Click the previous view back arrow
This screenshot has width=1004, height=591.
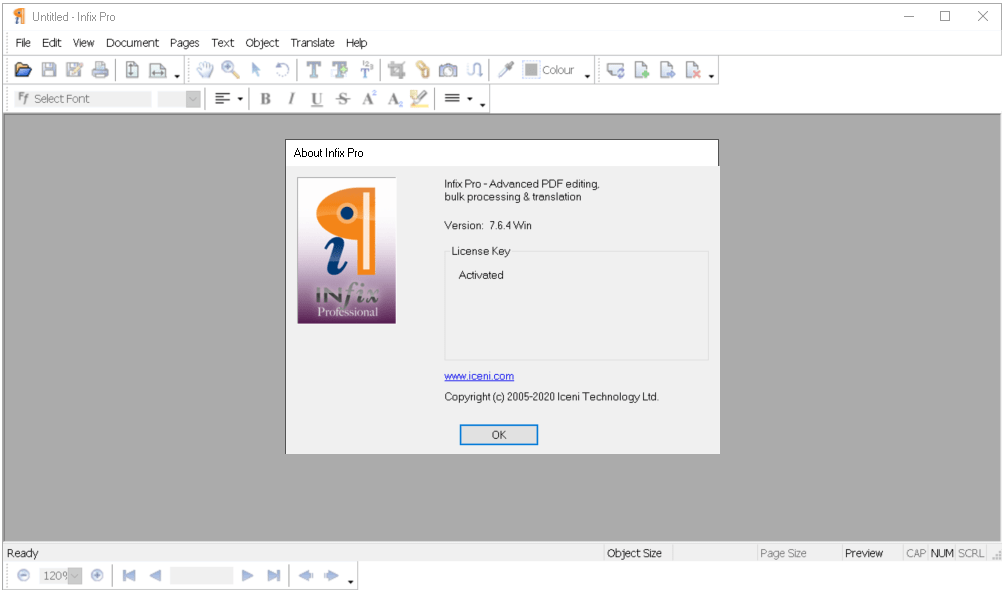[306, 576]
